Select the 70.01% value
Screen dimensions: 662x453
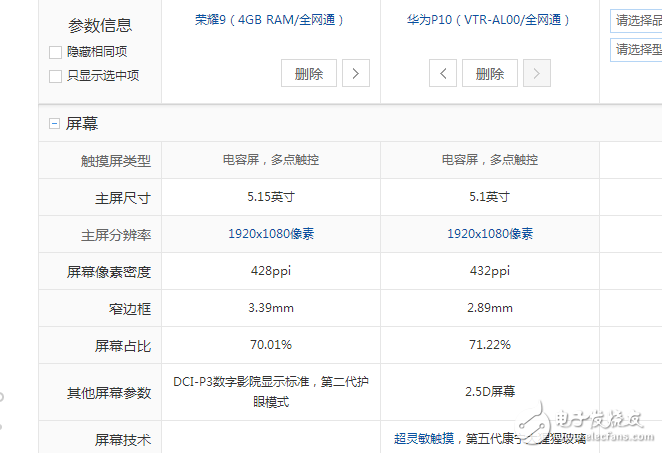tap(271, 345)
